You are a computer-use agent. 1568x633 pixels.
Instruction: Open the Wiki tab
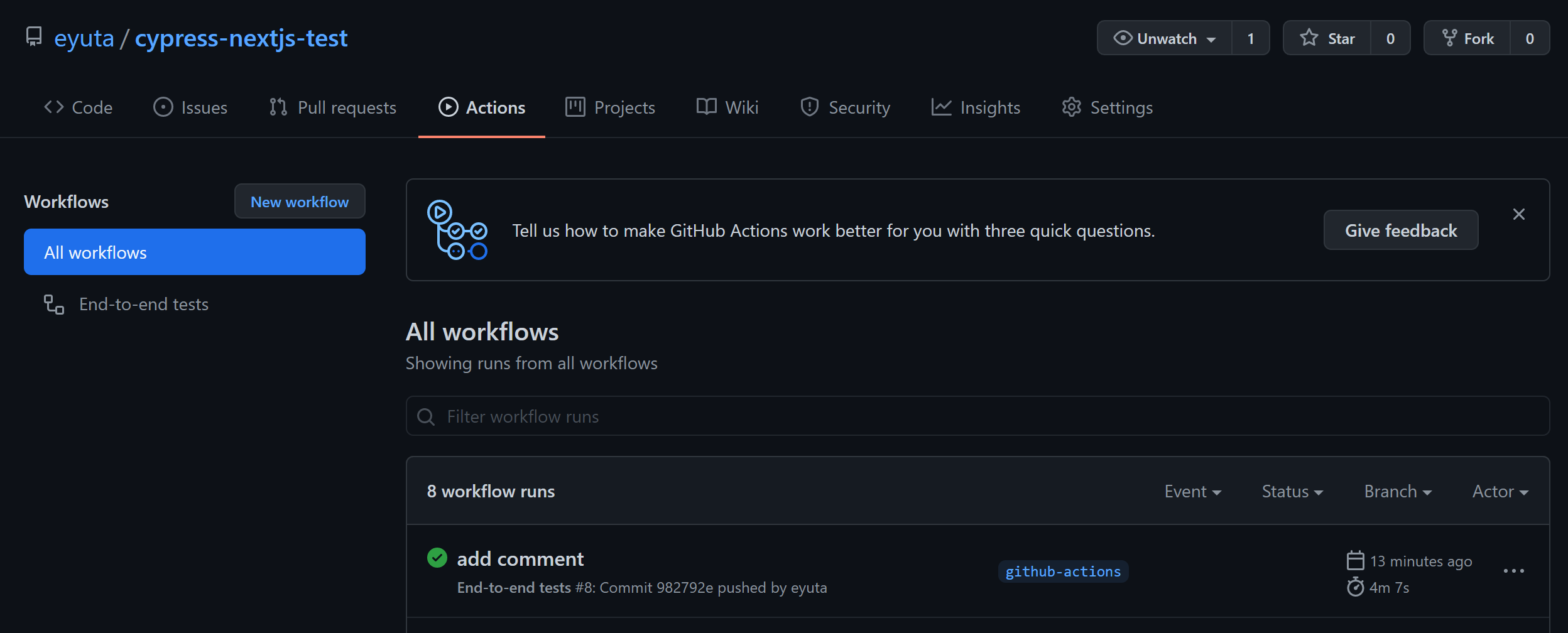point(727,107)
